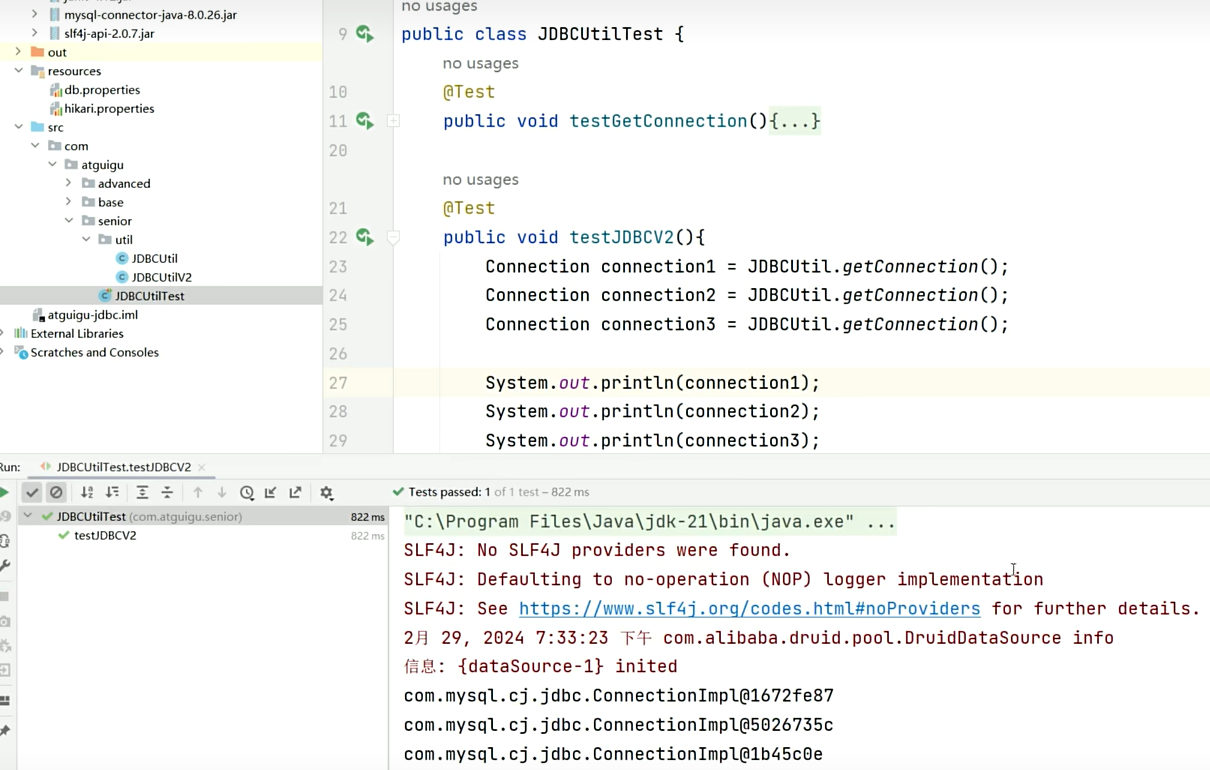Click the "Tests passed: 1" status text
1210x770 pixels.
click(x=449, y=492)
